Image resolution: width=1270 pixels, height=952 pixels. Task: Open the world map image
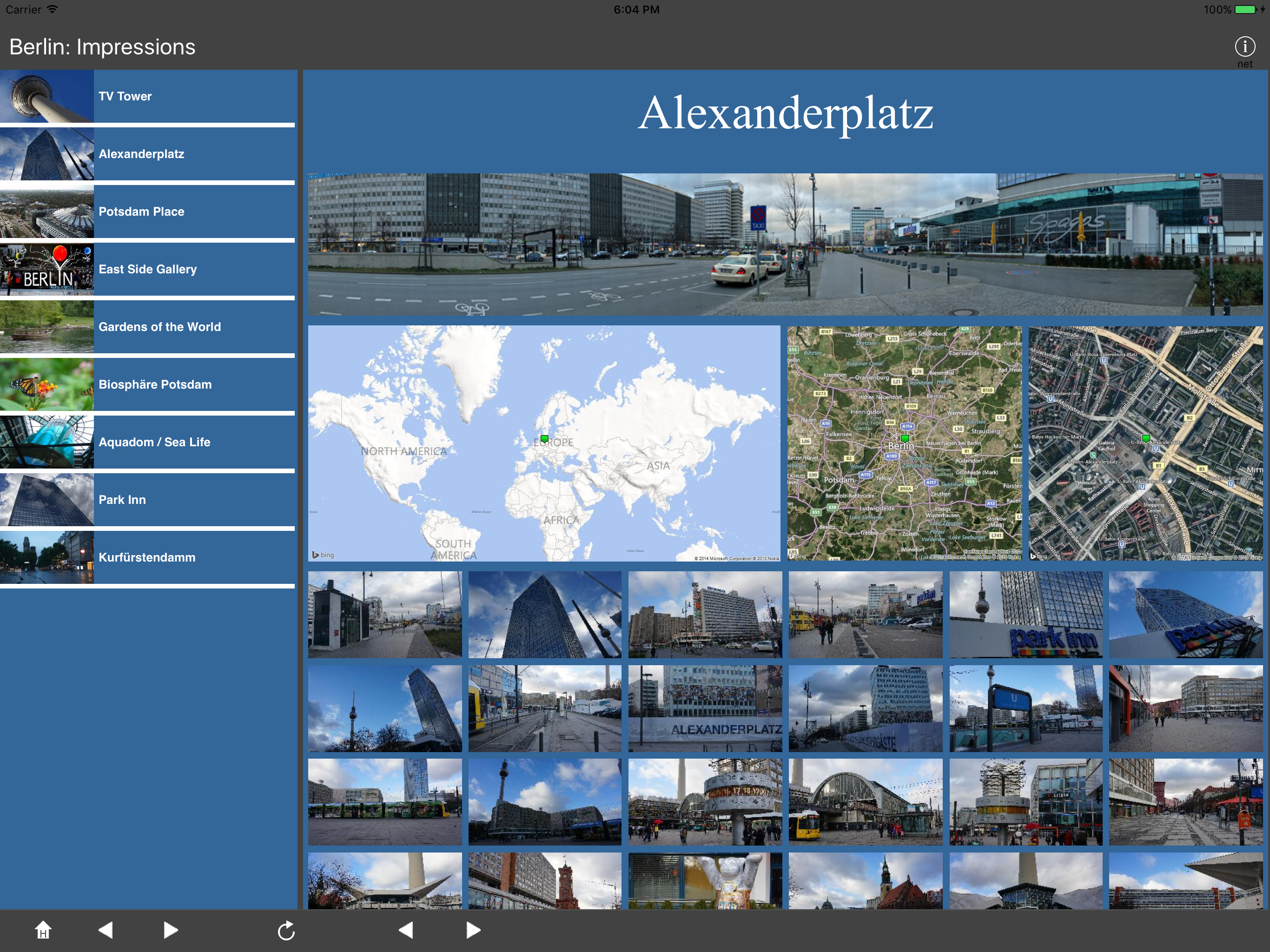[544, 443]
